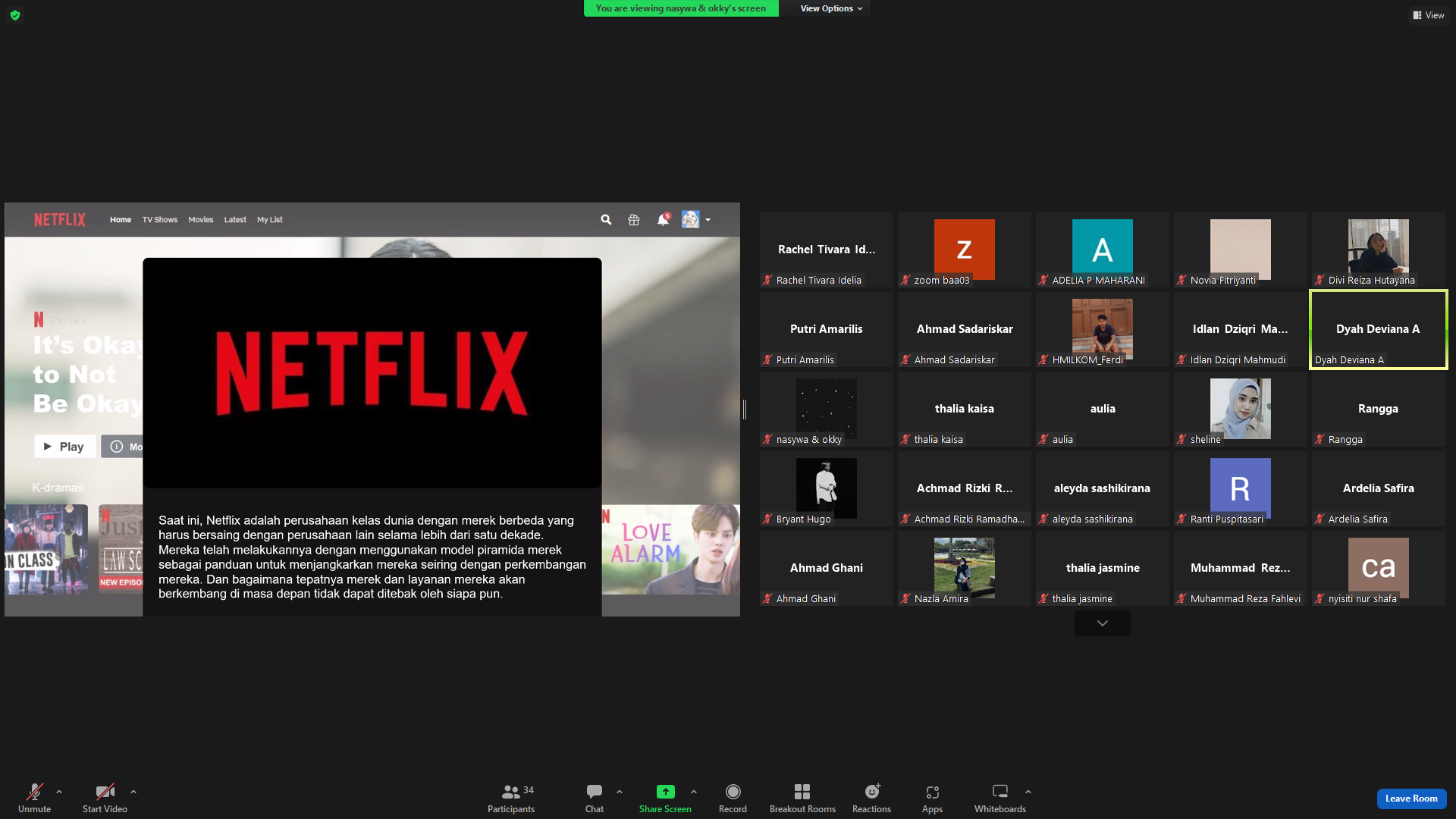The height and width of the screenshot is (819, 1456).
Task: Click muted mic icon for aulia
Action: click(x=1043, y=439)
